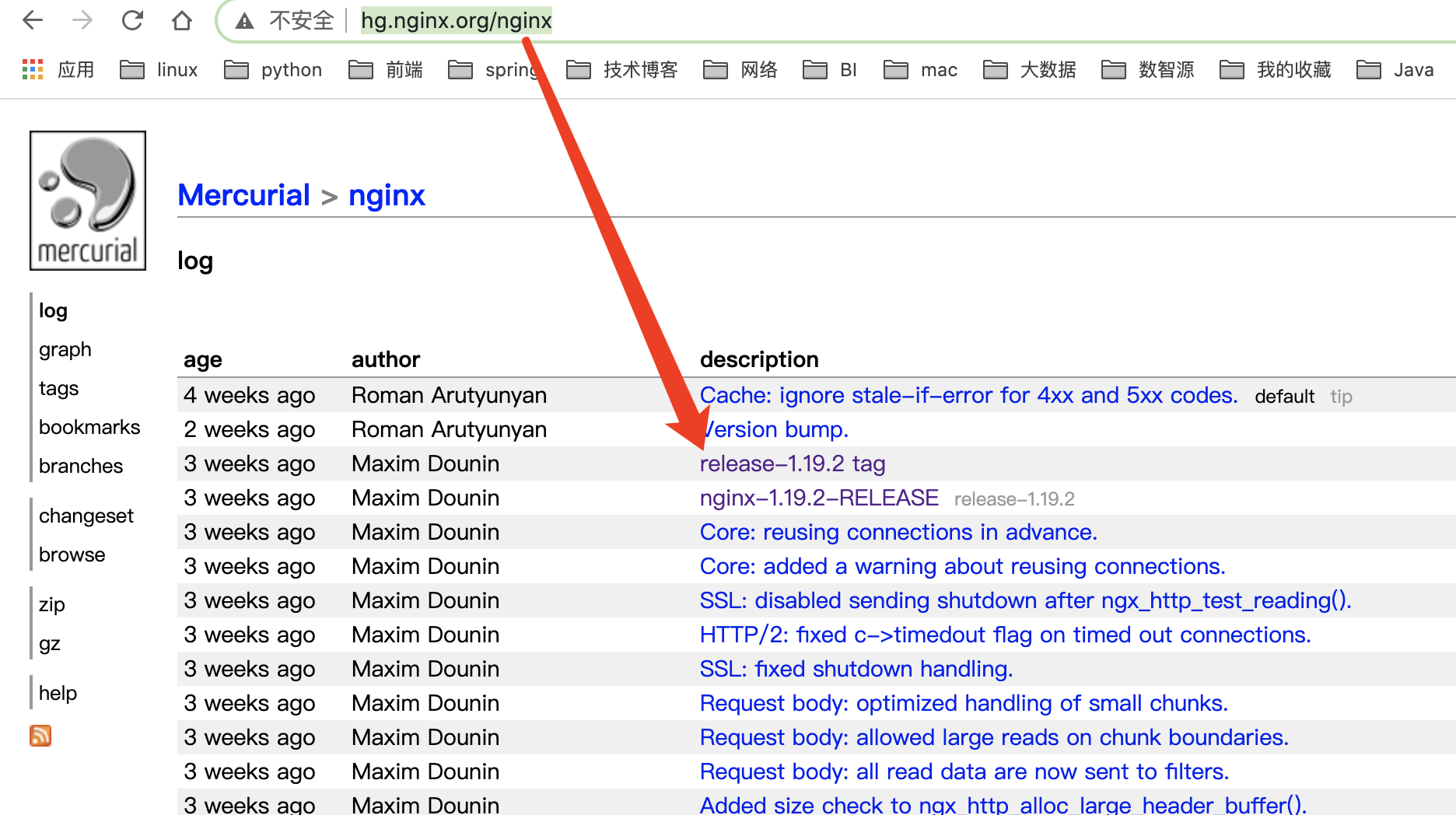
Task: Select tags in the sidebar menu
Action: pyautogui.click(x=59, y=389)
